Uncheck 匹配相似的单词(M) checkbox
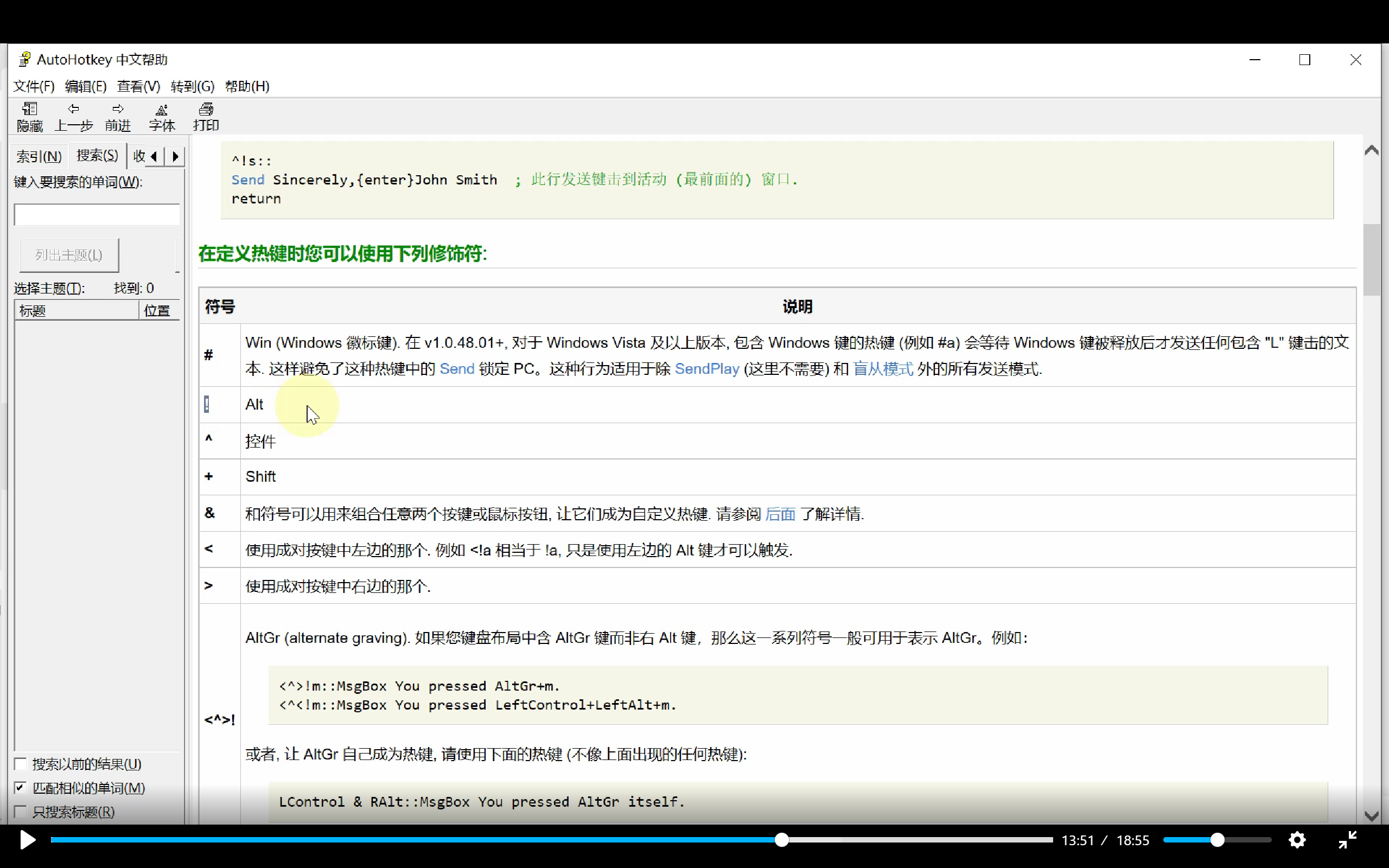The width and height of the screenshot is (1389, 868). pyautogui.click(x=21, y=788)
